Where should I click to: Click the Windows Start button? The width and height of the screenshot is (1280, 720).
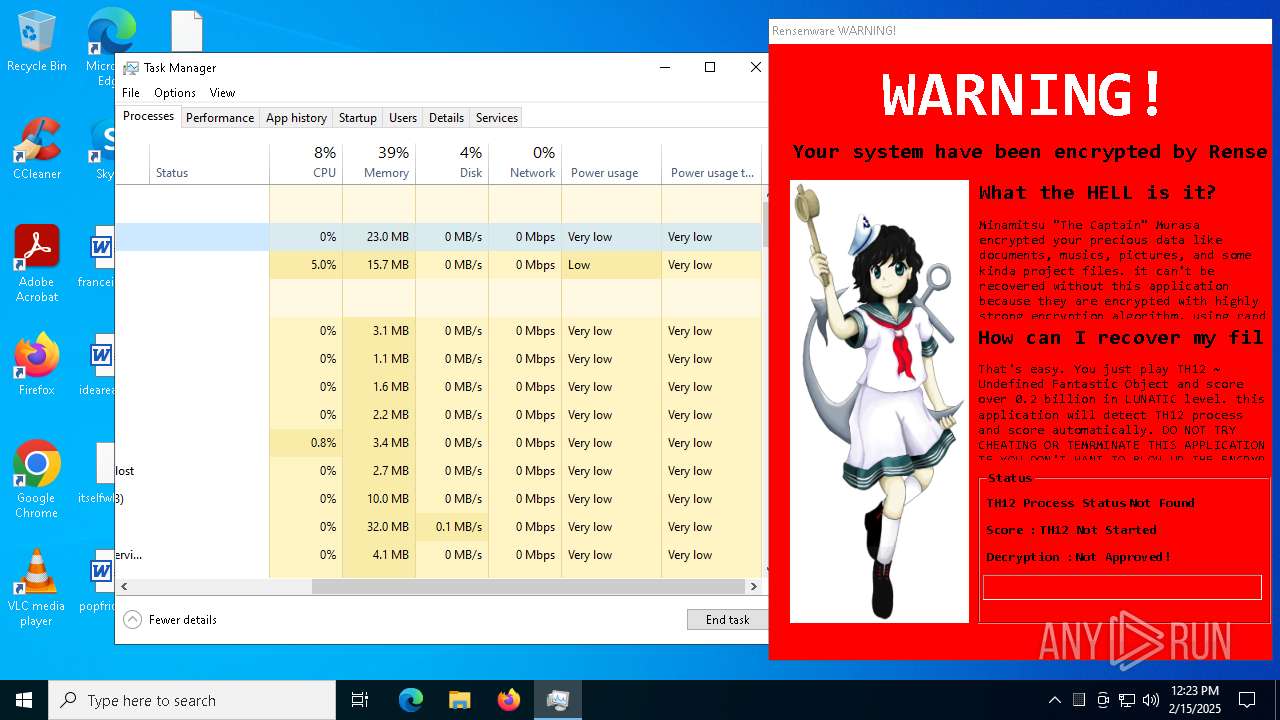coord(24,700)
